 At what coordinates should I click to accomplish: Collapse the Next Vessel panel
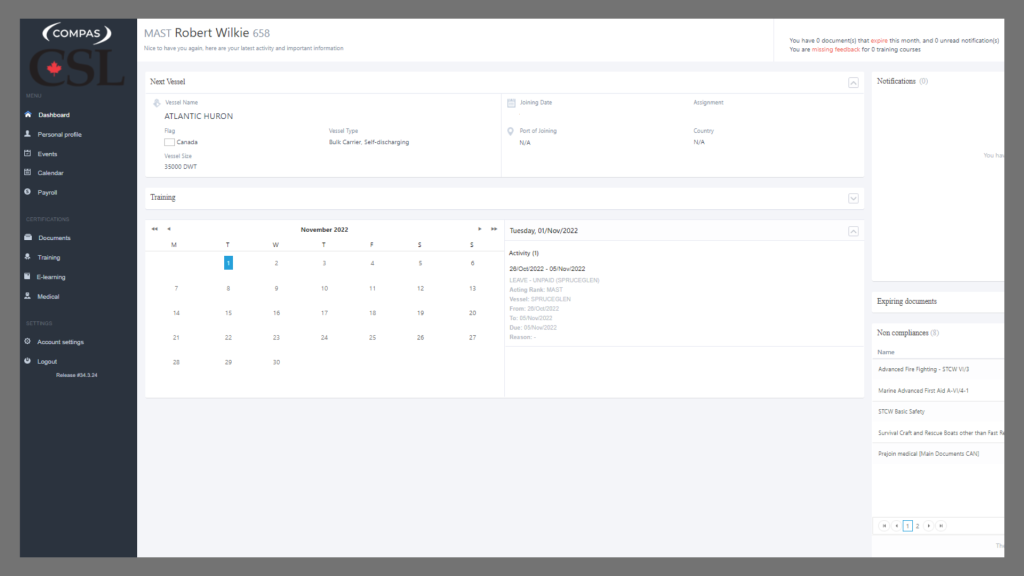pos(854,82)
